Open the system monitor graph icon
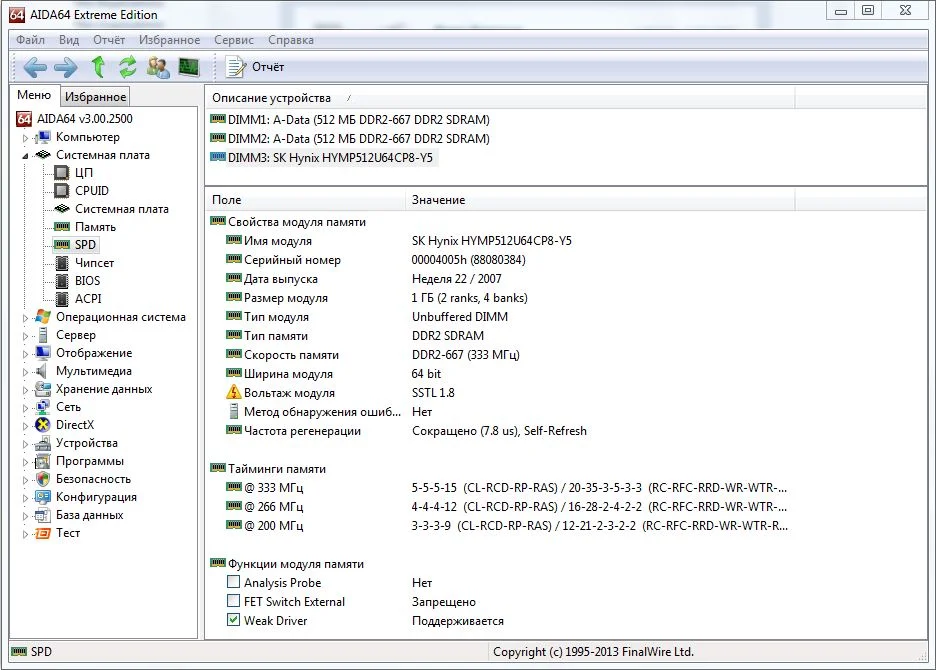Image resolution: width=936 pixels, height=670 pixels. 189,67
